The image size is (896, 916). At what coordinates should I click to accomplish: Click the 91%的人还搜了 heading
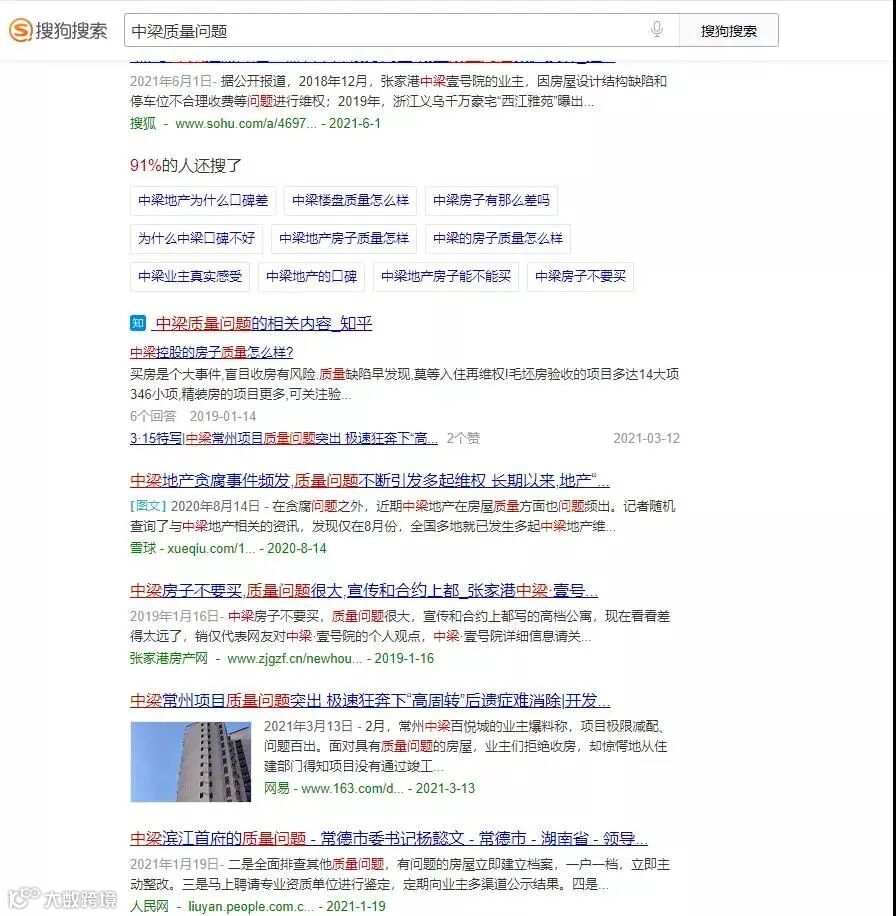[x=186, y=165]
